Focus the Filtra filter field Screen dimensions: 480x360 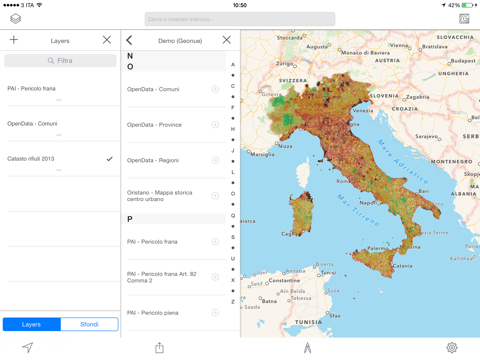[60, 61]
